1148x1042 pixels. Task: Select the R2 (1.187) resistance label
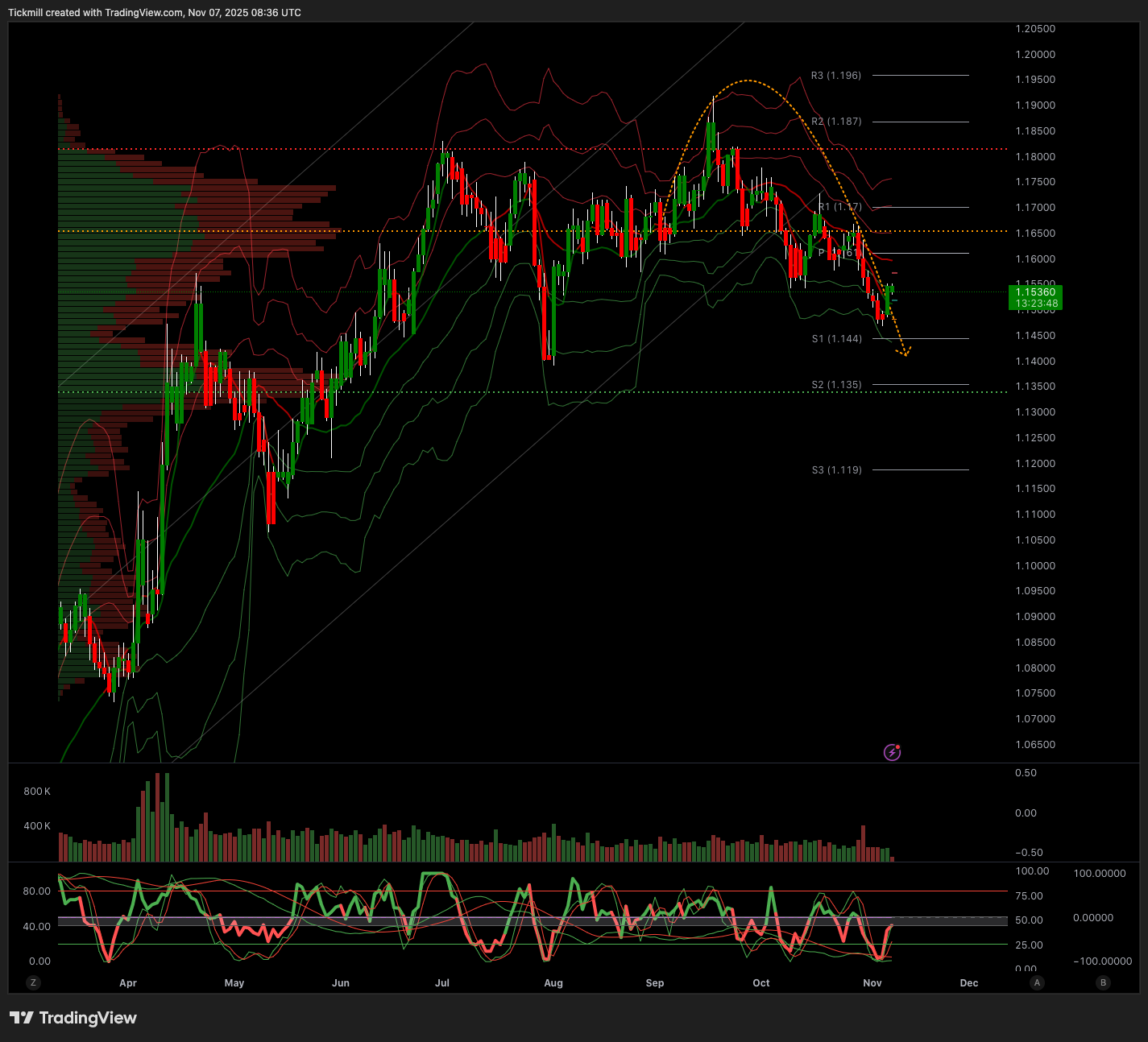coord(836,122)
